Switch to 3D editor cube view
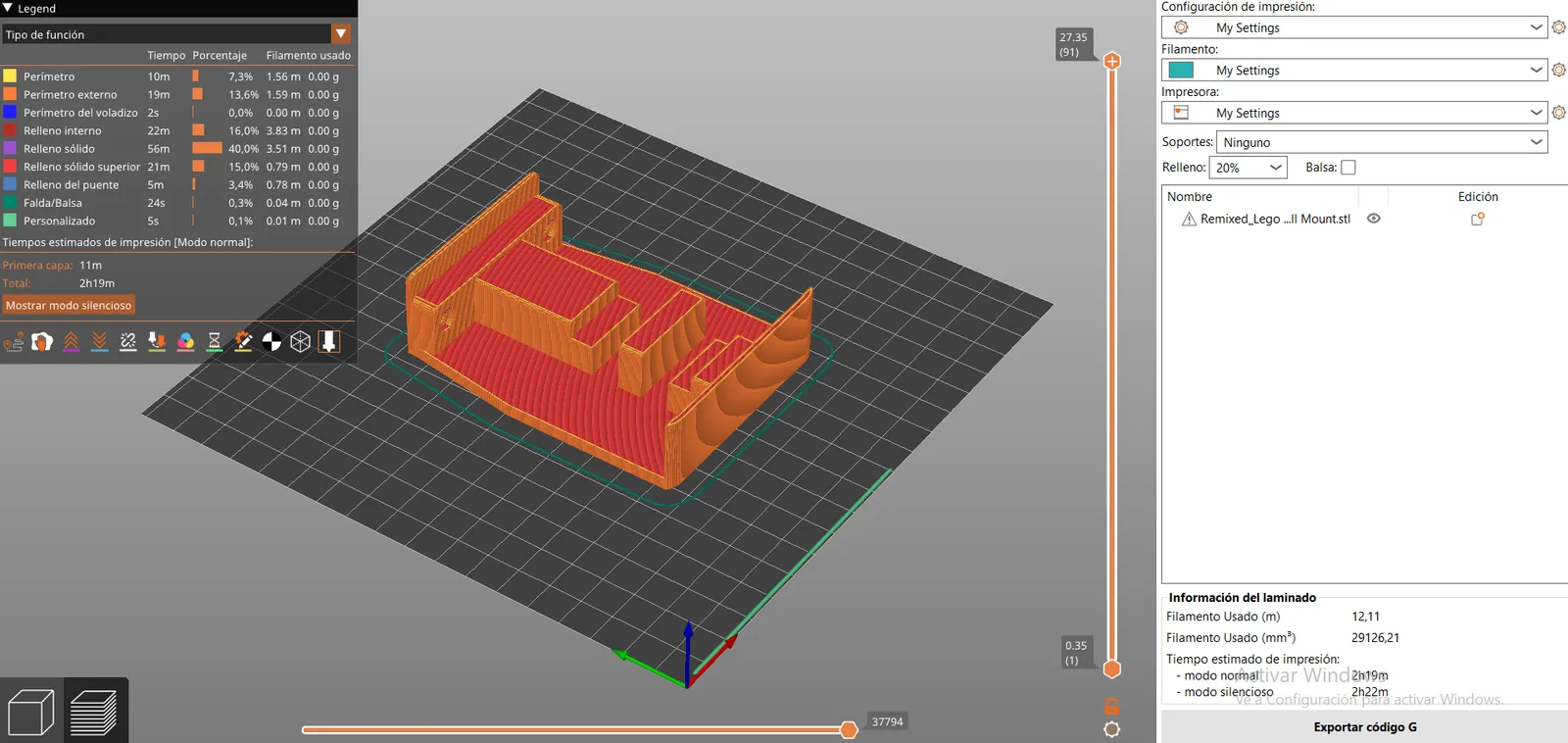Screen dimensions: 1568x743 (30, 712)
